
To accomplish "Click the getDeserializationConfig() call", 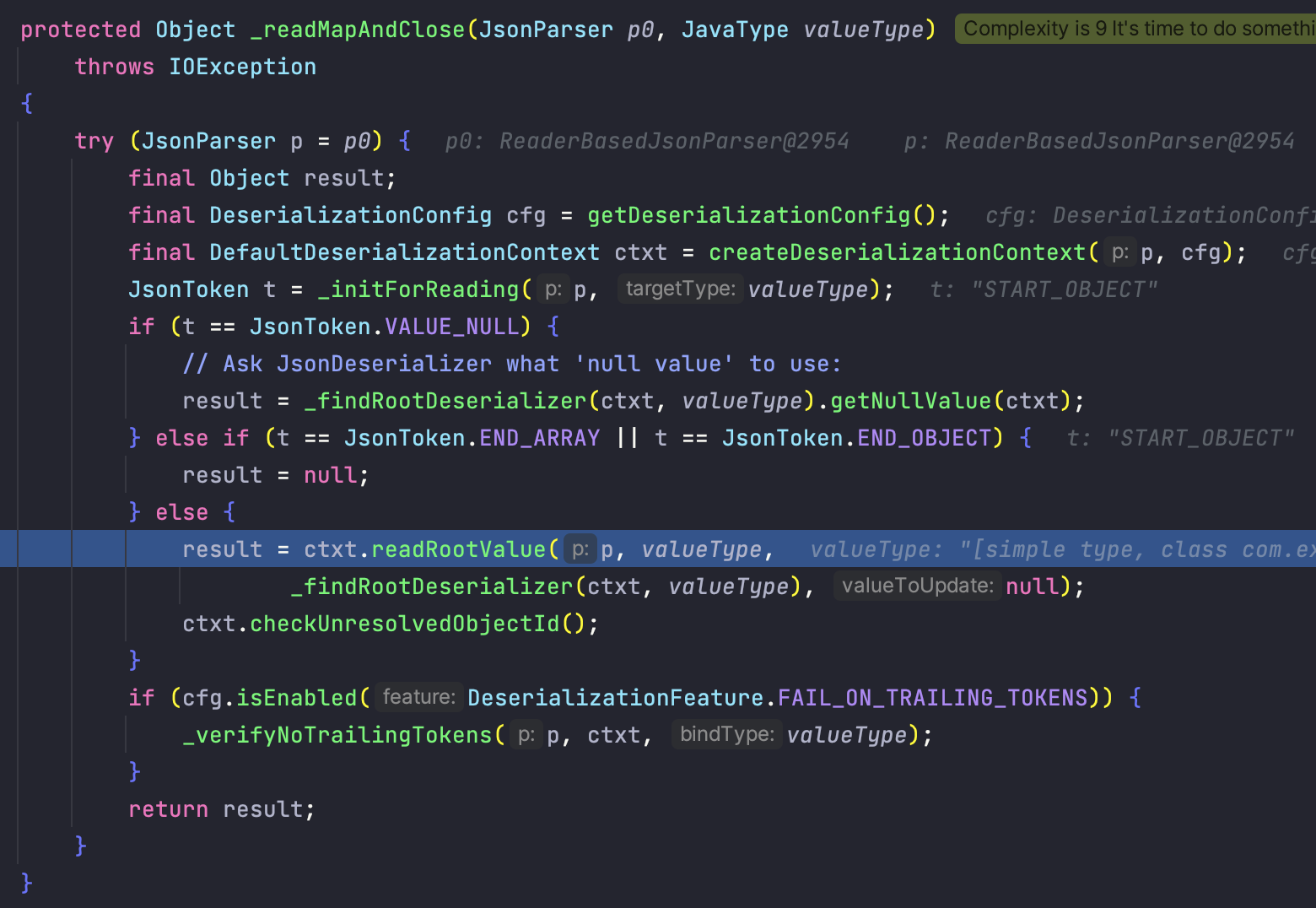I will click(762, 215).
